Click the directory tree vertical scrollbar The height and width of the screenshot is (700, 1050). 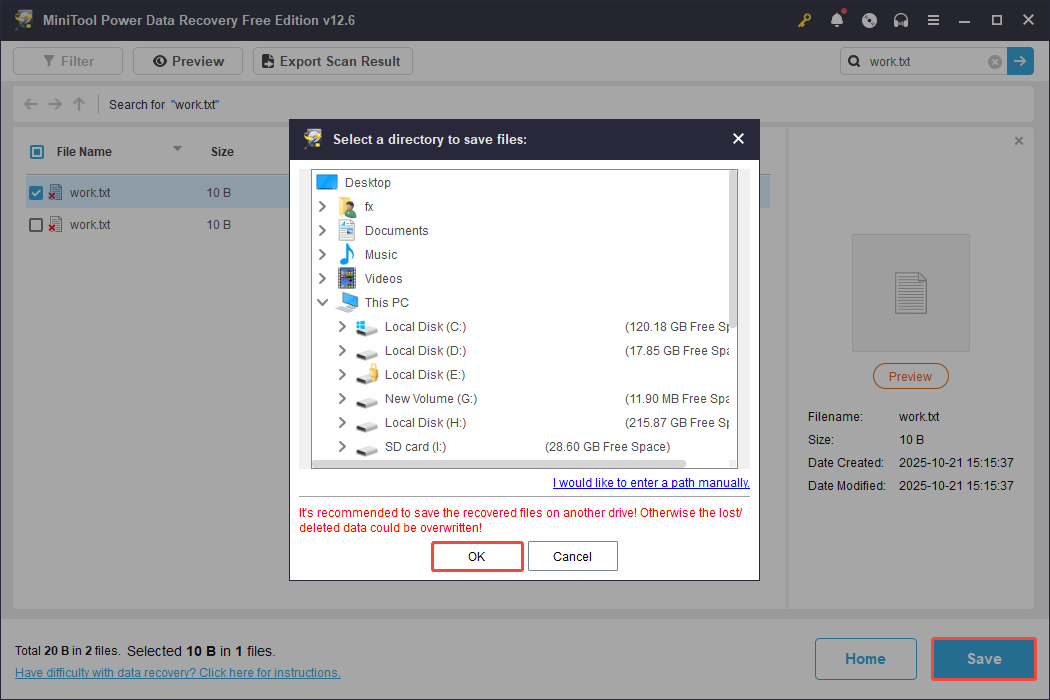click(x=732, y=250)
